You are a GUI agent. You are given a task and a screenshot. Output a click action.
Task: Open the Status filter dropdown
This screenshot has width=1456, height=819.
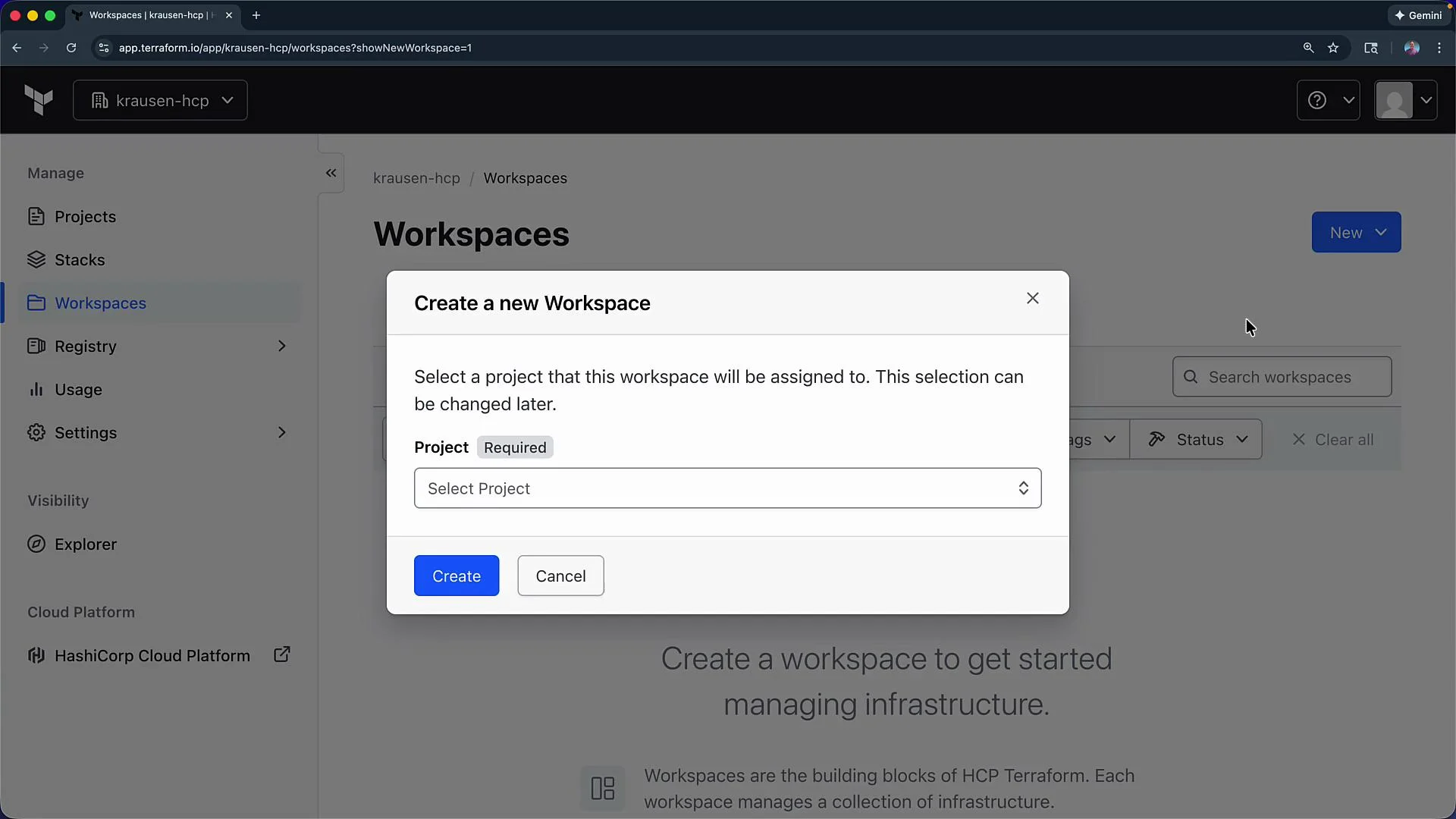click(1196, 440)
